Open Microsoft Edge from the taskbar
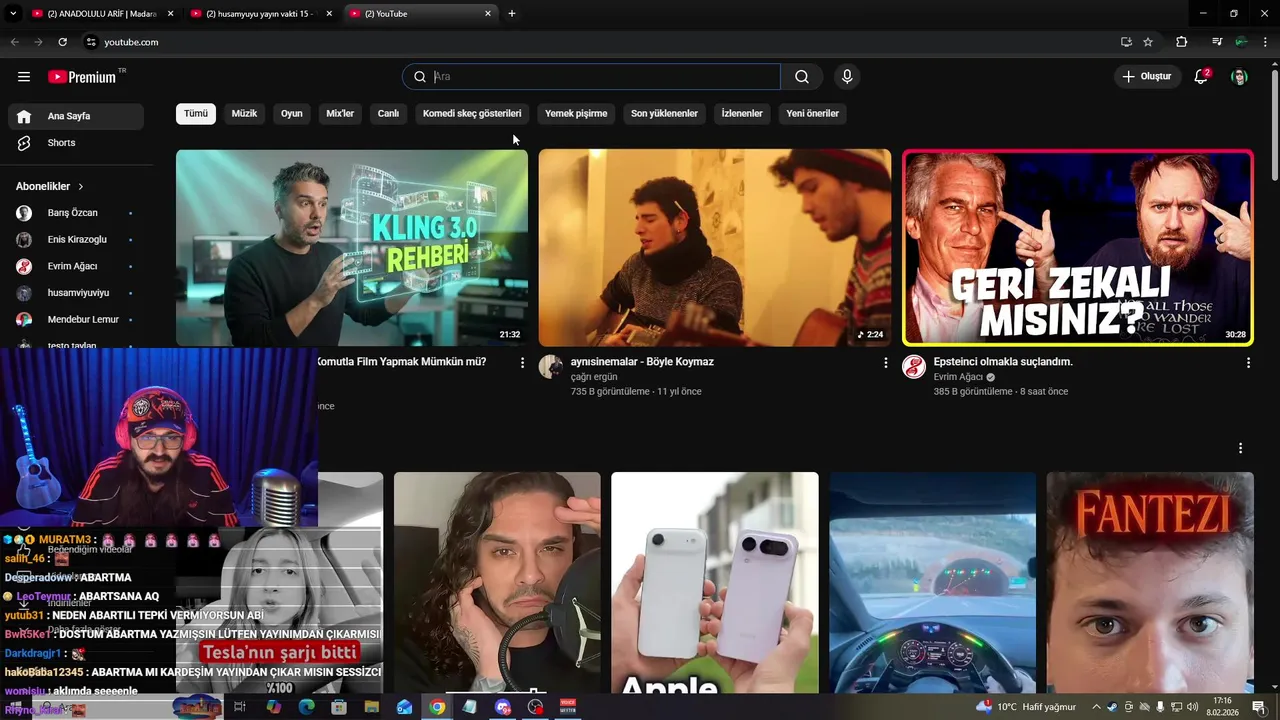 pos(306,707)
